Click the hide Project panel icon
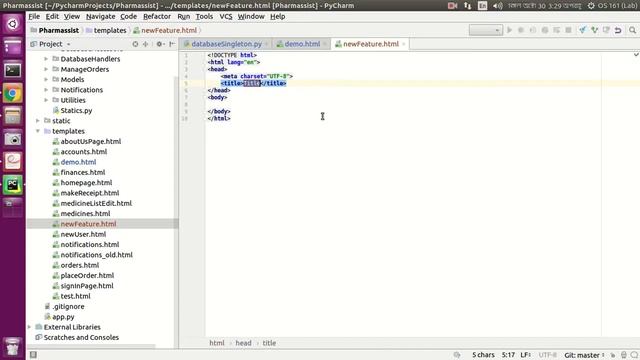Viewport: 640px width, 360px height. click(172, 44)
